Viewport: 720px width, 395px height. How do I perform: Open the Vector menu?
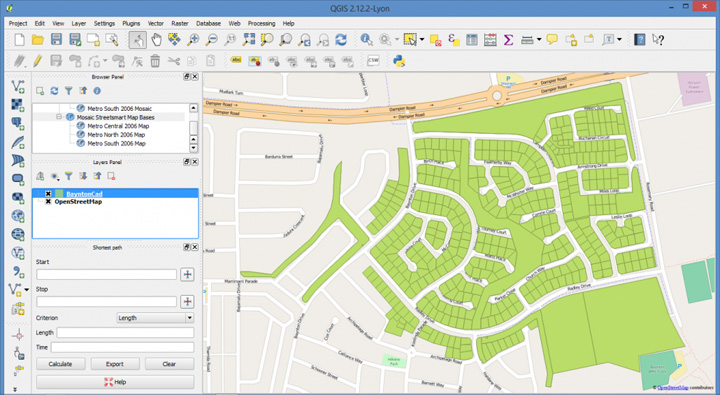click(x=156, y=23)
